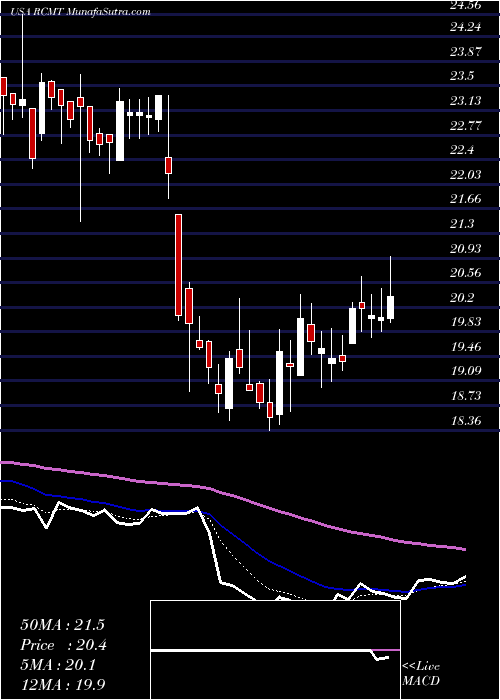Screen dimensions: 500x700
Task: Select the 19.09 price axis label
Action: point(466,371)
